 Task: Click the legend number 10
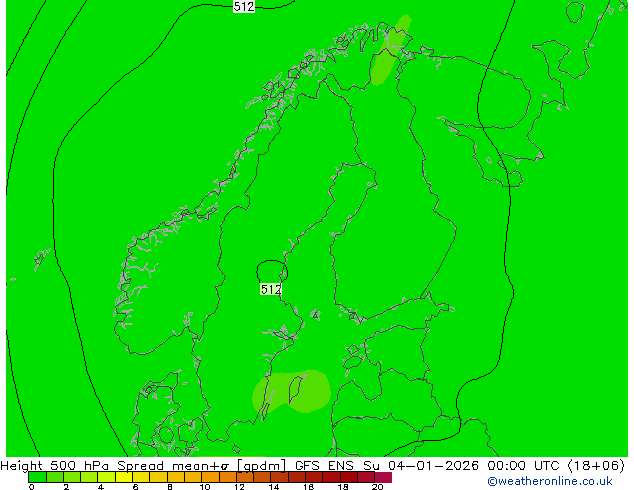(x=205, y=487)
